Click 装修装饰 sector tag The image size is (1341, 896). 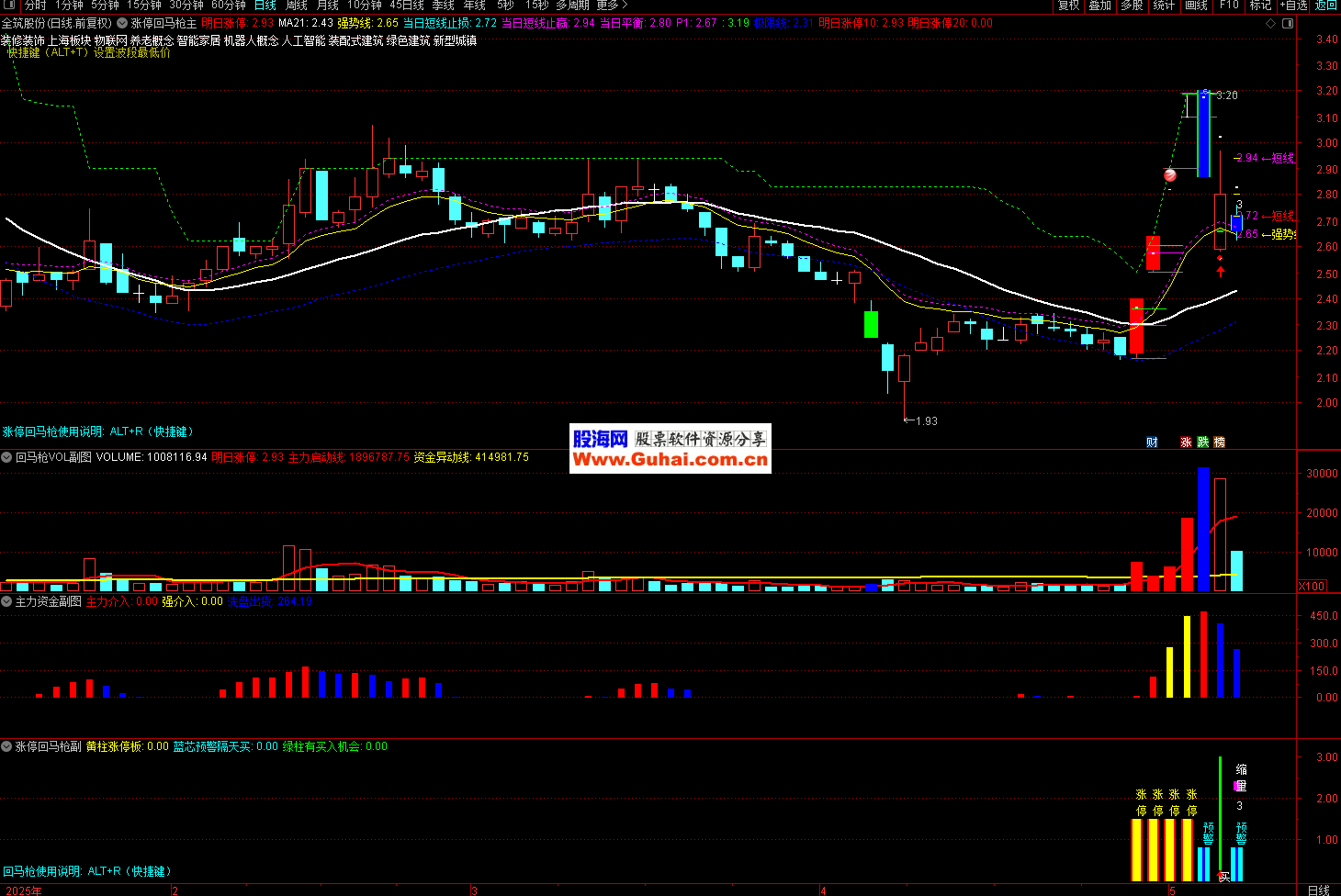pos(22,40)
